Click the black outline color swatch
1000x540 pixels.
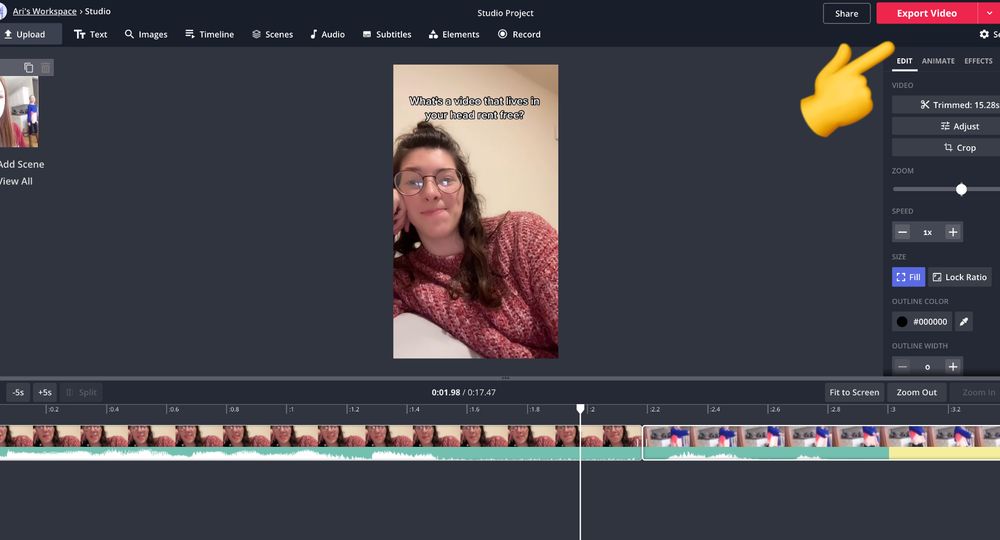(x=902, y=322)
